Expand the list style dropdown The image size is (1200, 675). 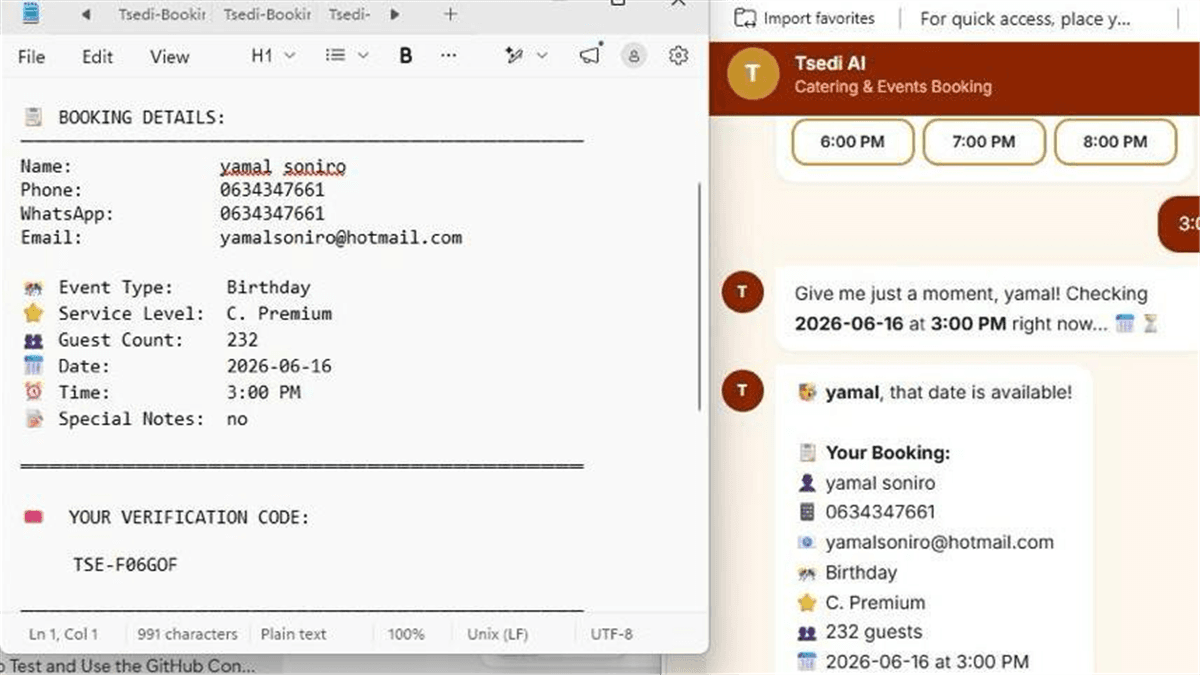click(x=347, y=56)
